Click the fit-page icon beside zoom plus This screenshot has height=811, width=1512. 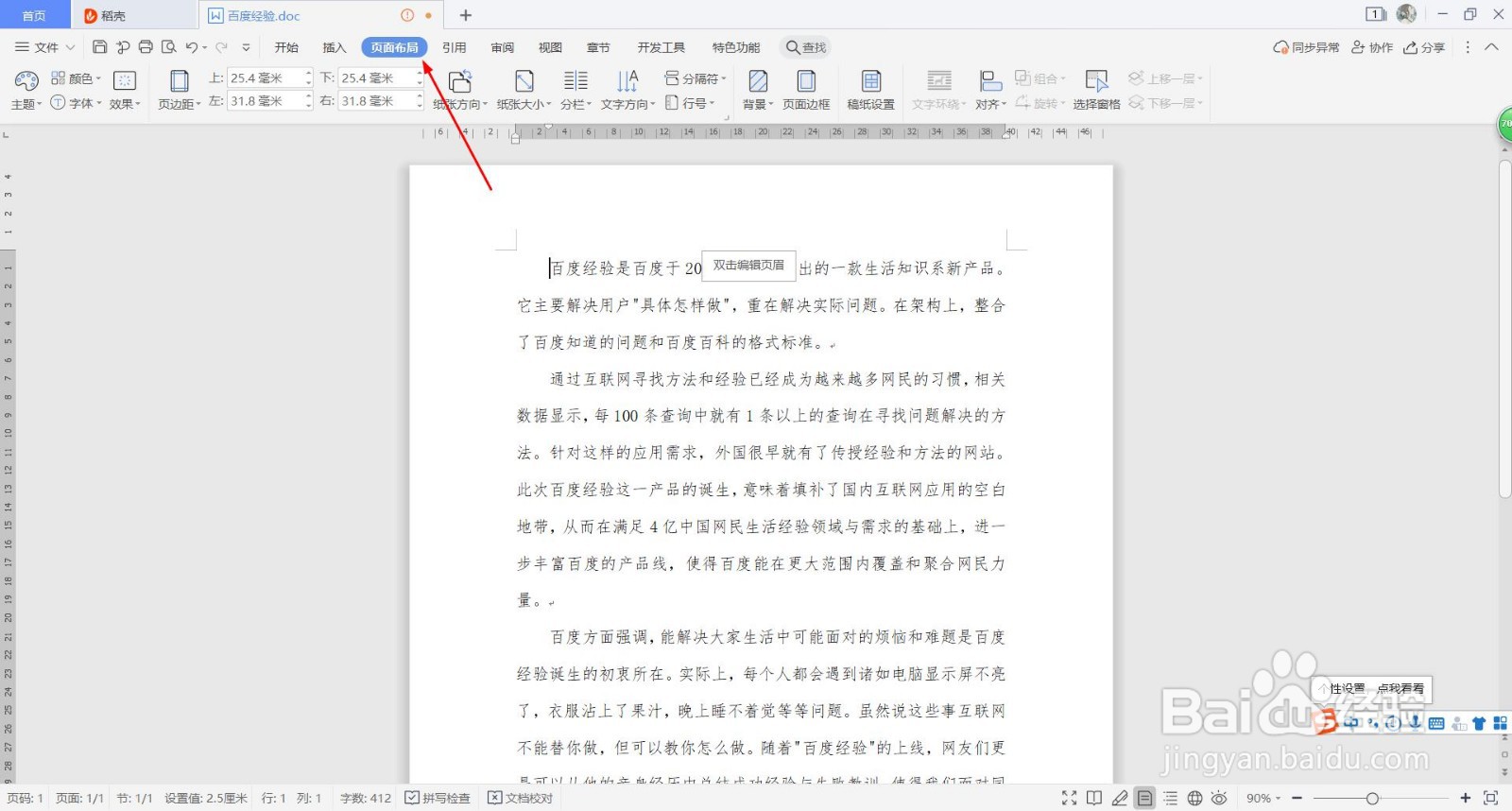pos(1491,799)
